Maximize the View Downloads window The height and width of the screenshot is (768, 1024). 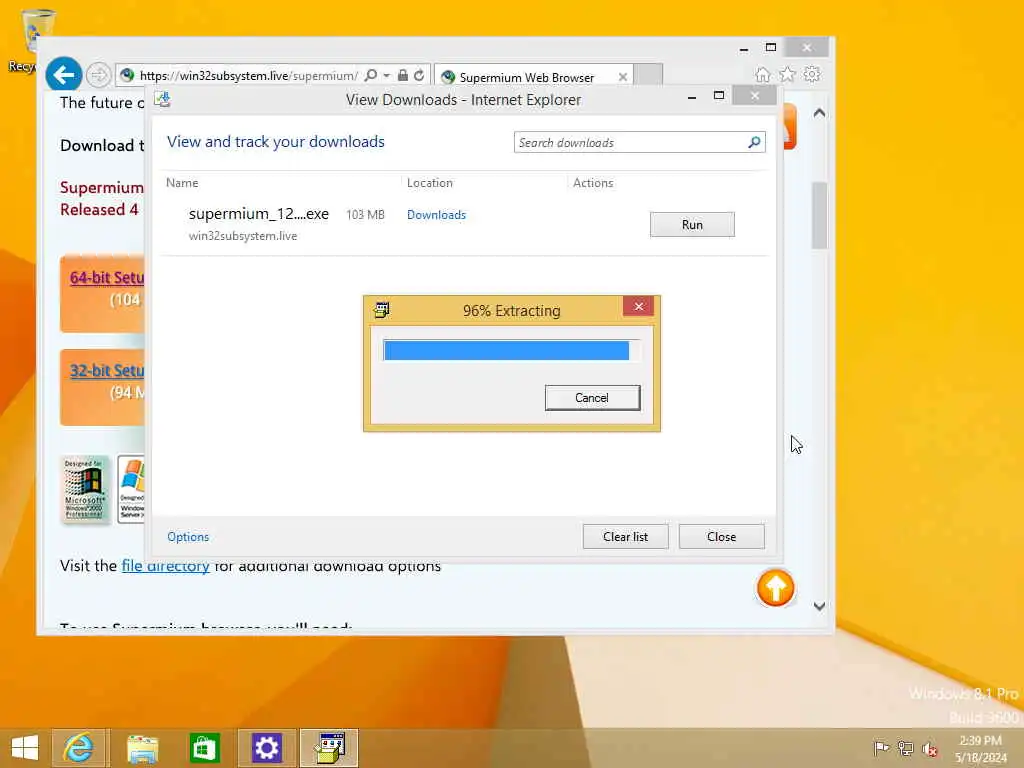[x=719, y=96]
